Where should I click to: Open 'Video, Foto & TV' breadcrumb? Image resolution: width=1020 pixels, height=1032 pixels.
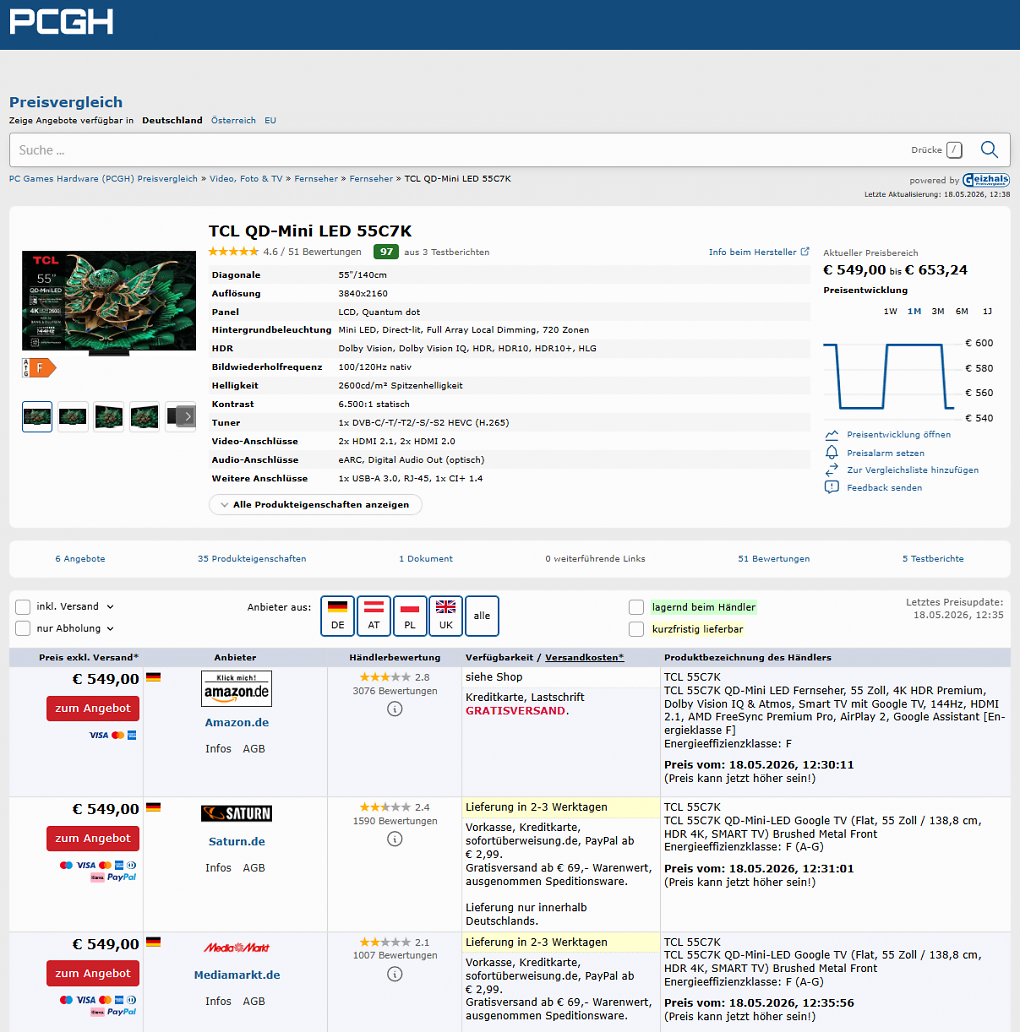[245, 179]
